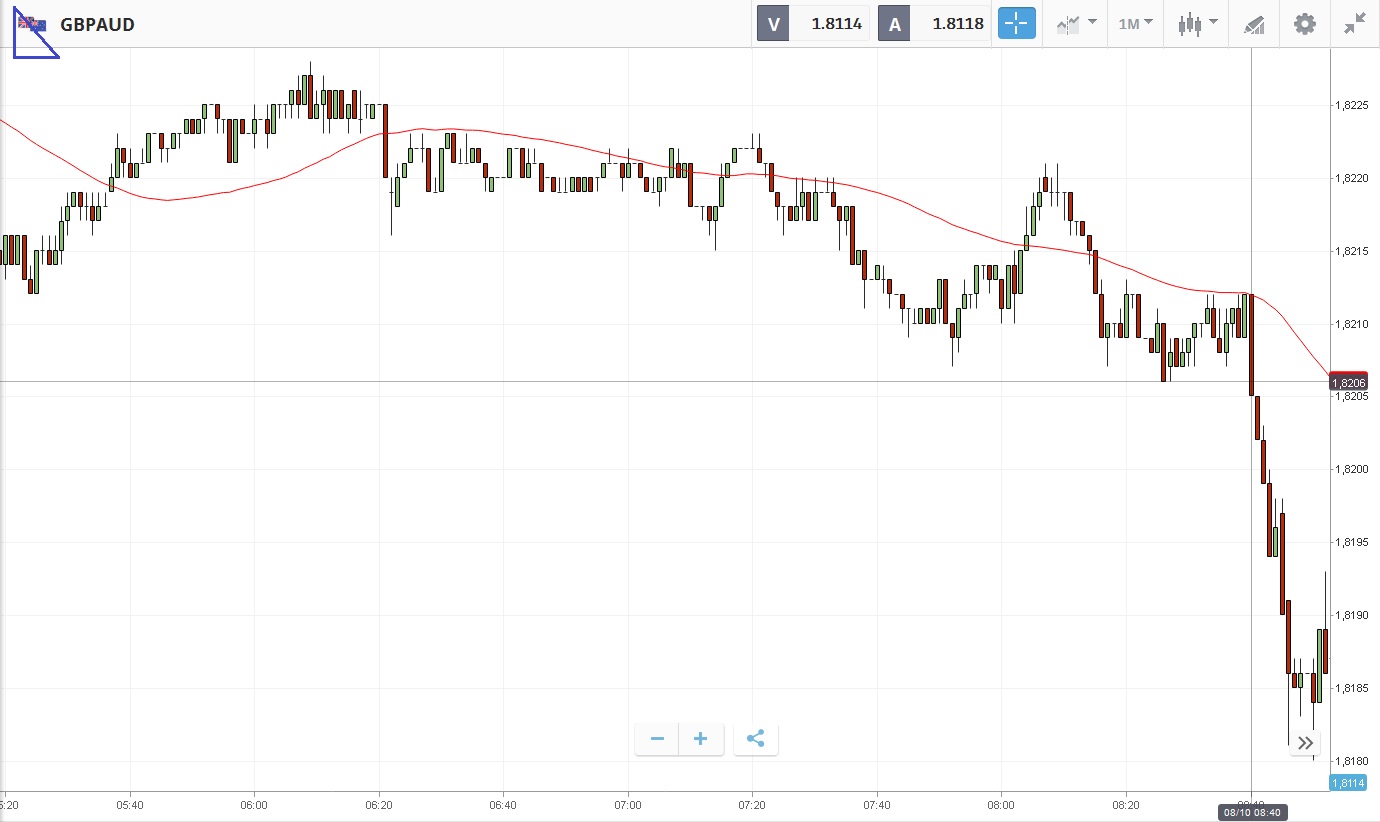Open chart settings gear icon
The image size is (1380, 822).
tap(1305, 24)
